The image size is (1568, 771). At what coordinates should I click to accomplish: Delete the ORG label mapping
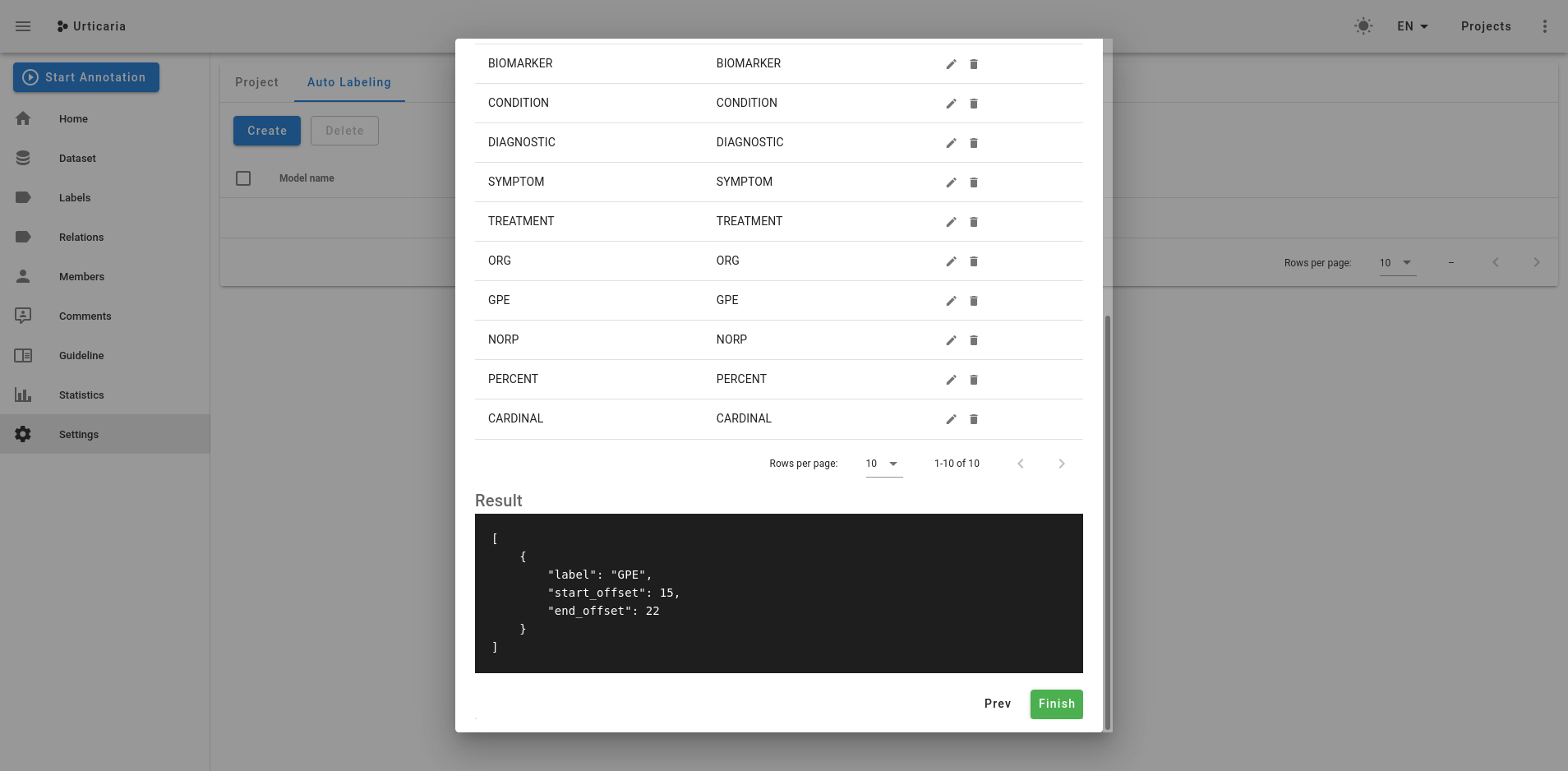pos(974,261)
